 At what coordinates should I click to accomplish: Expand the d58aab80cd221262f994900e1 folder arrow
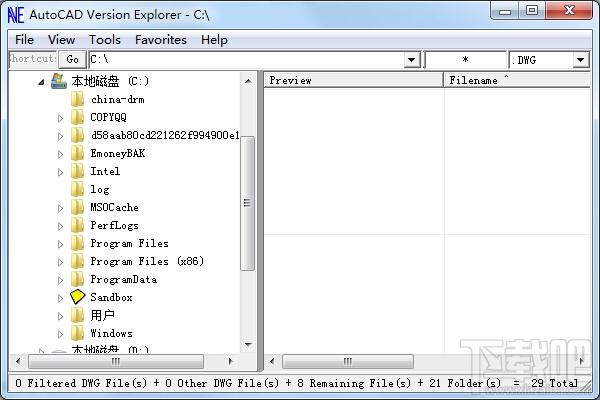pos(60,136)
